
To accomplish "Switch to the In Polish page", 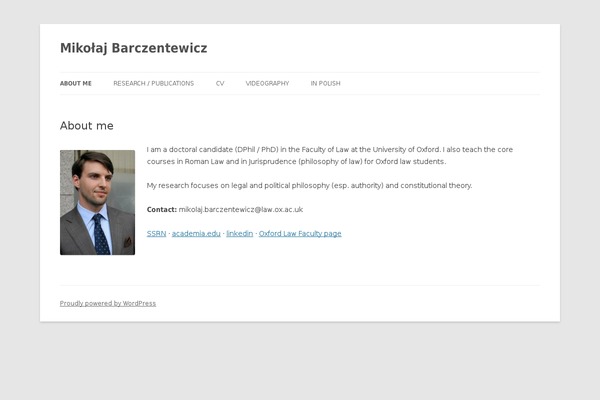I will [325, 84].
